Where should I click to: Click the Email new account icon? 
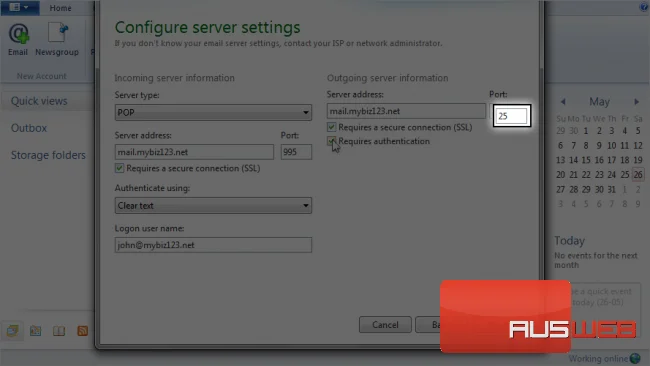[18, 39]
